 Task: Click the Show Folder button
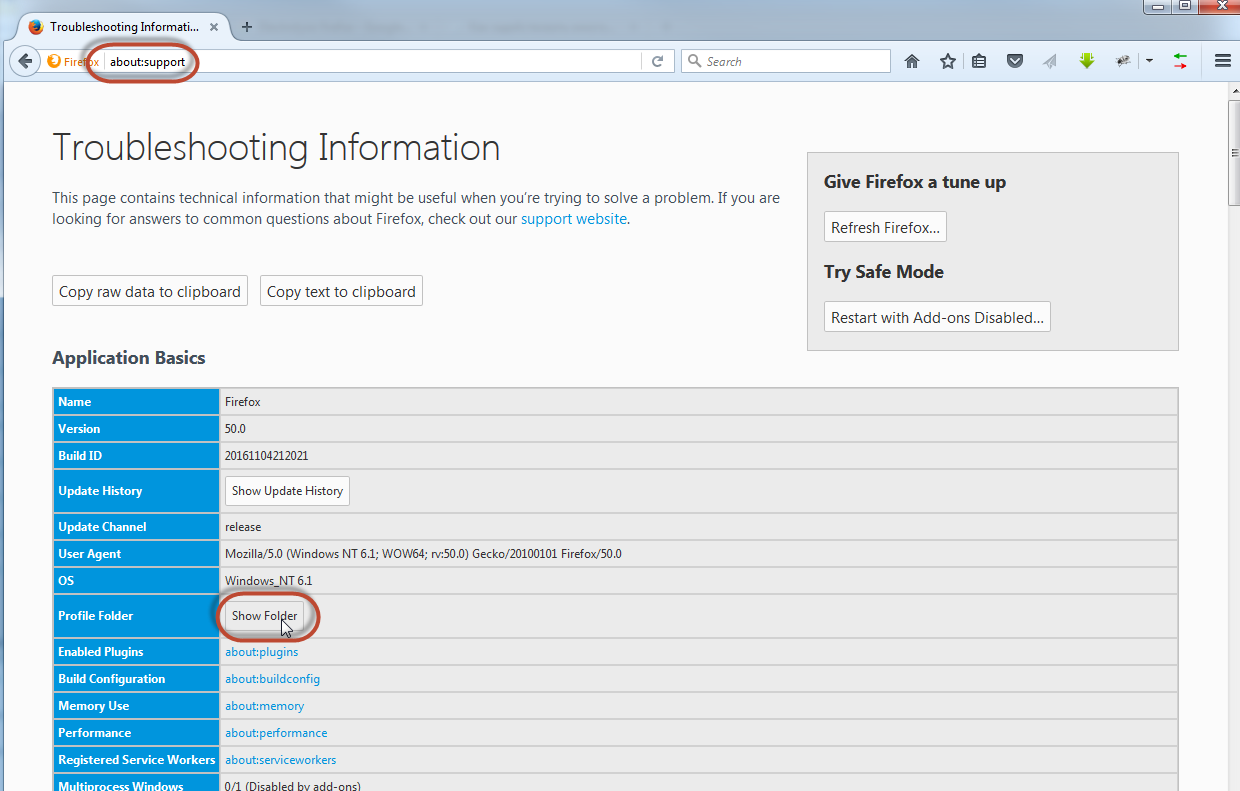[264, 615]
